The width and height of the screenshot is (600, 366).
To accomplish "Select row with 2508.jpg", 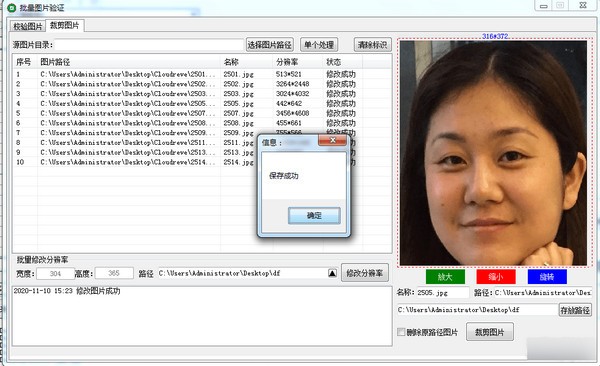I will pyautogui.click(x=202, y=123).
